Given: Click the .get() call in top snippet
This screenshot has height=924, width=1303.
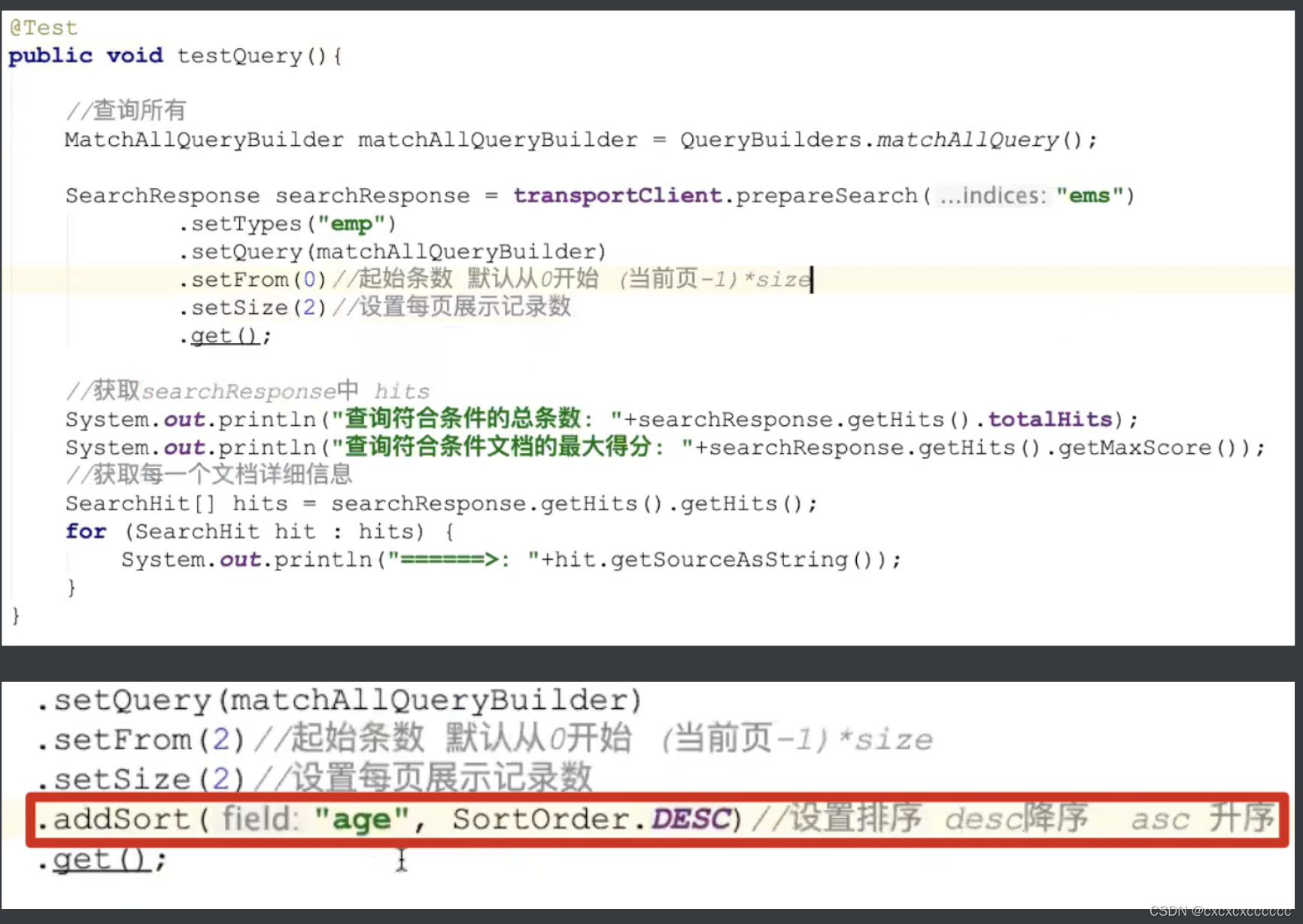Looking at the screenshot, I should tap(225, 336).
